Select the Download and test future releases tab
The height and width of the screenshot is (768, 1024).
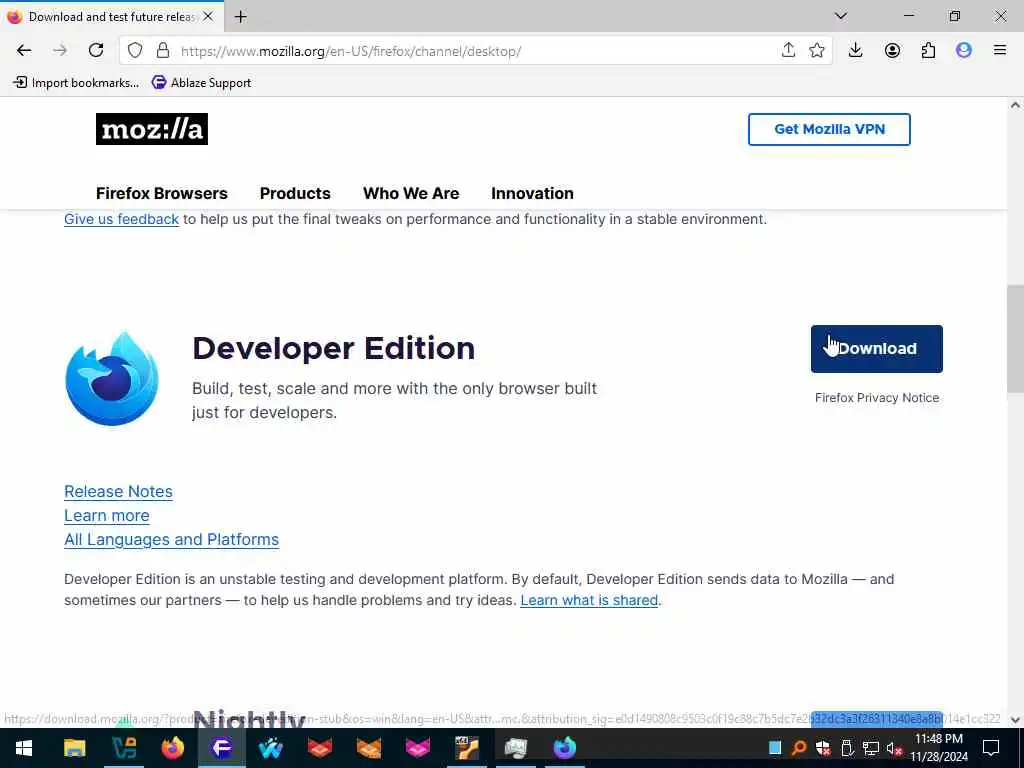(112, 16)
